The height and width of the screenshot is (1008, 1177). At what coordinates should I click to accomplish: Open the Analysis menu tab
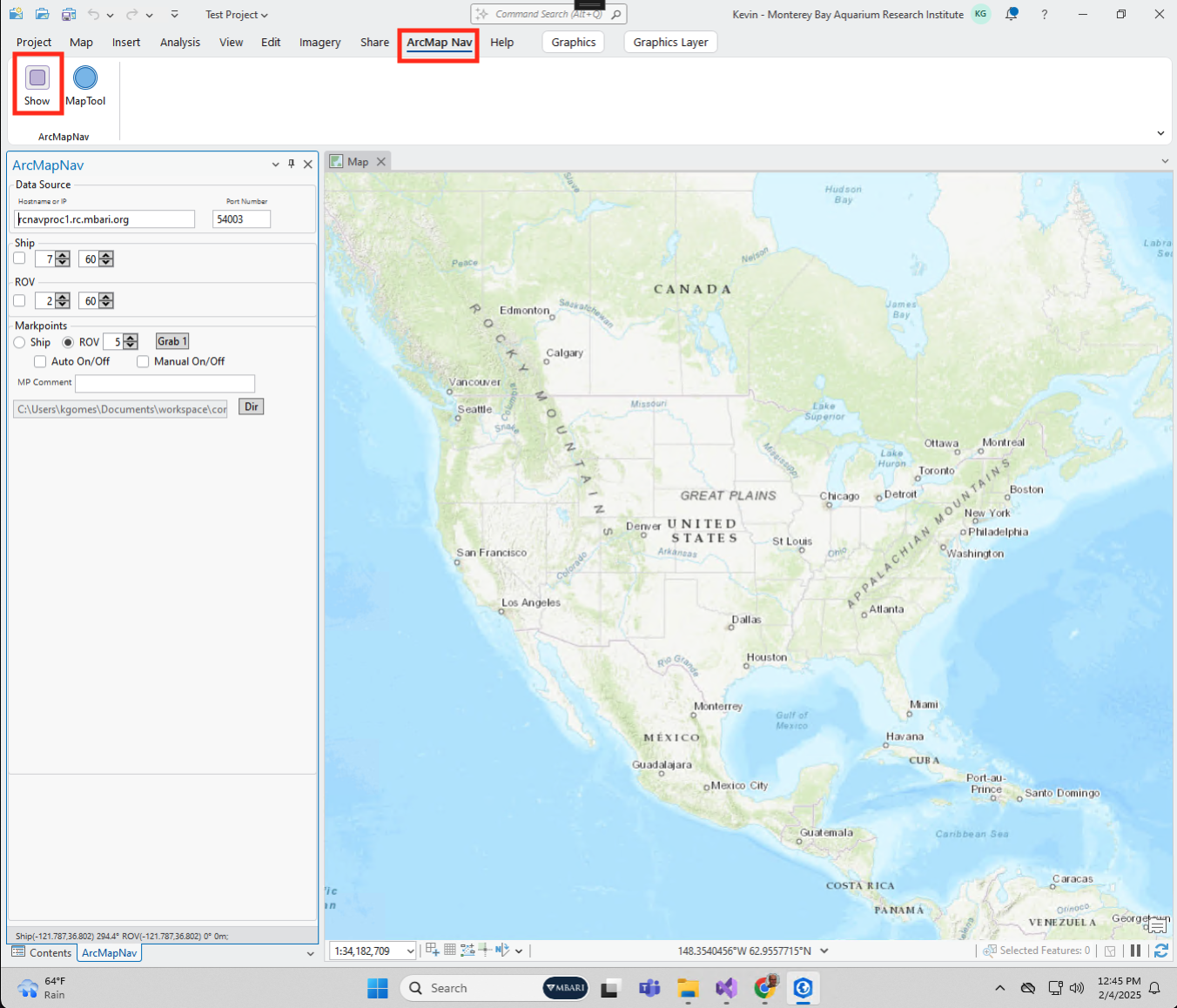[180, 42]
